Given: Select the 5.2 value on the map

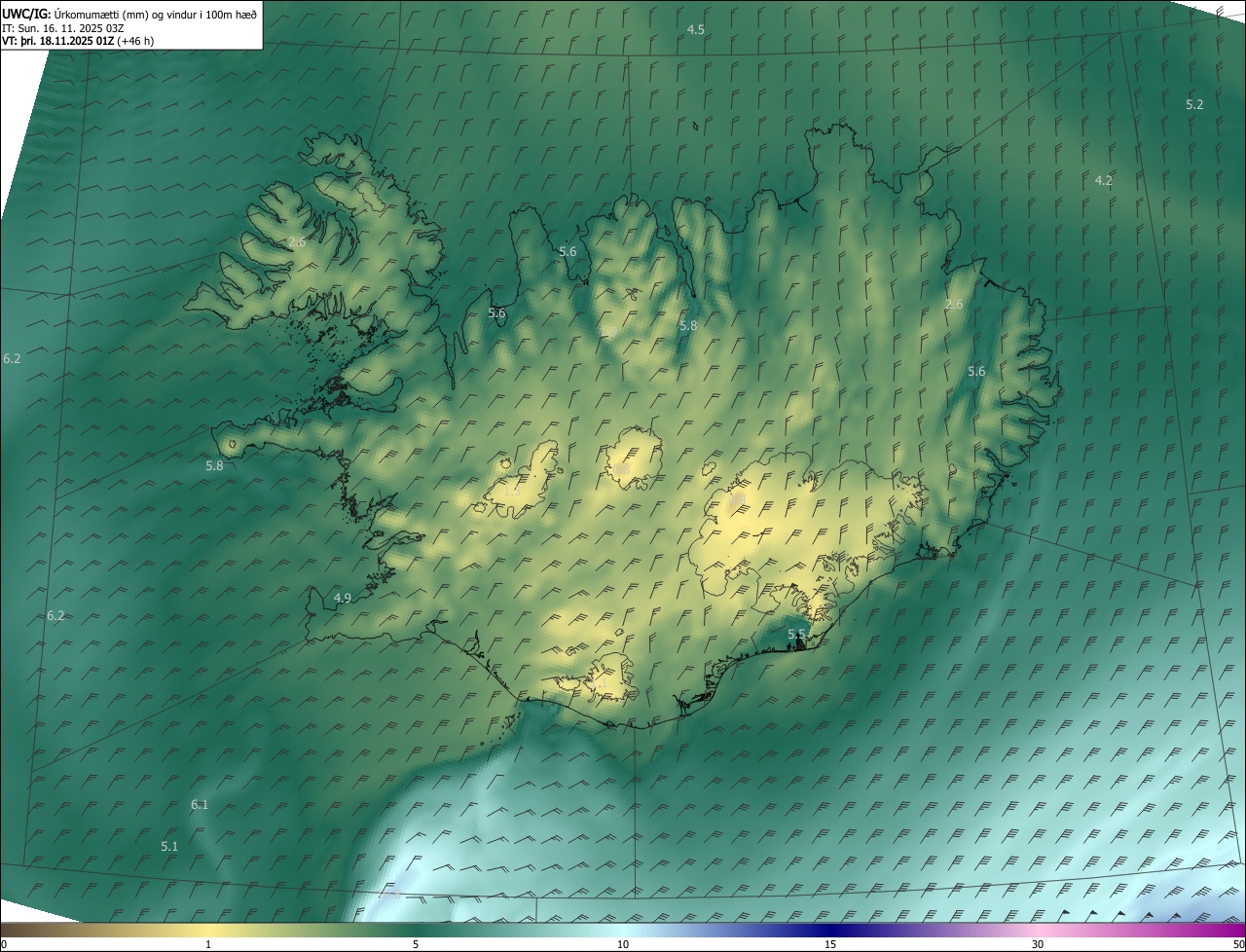Looking at the screenshot, I should [x=1194, y=104].
